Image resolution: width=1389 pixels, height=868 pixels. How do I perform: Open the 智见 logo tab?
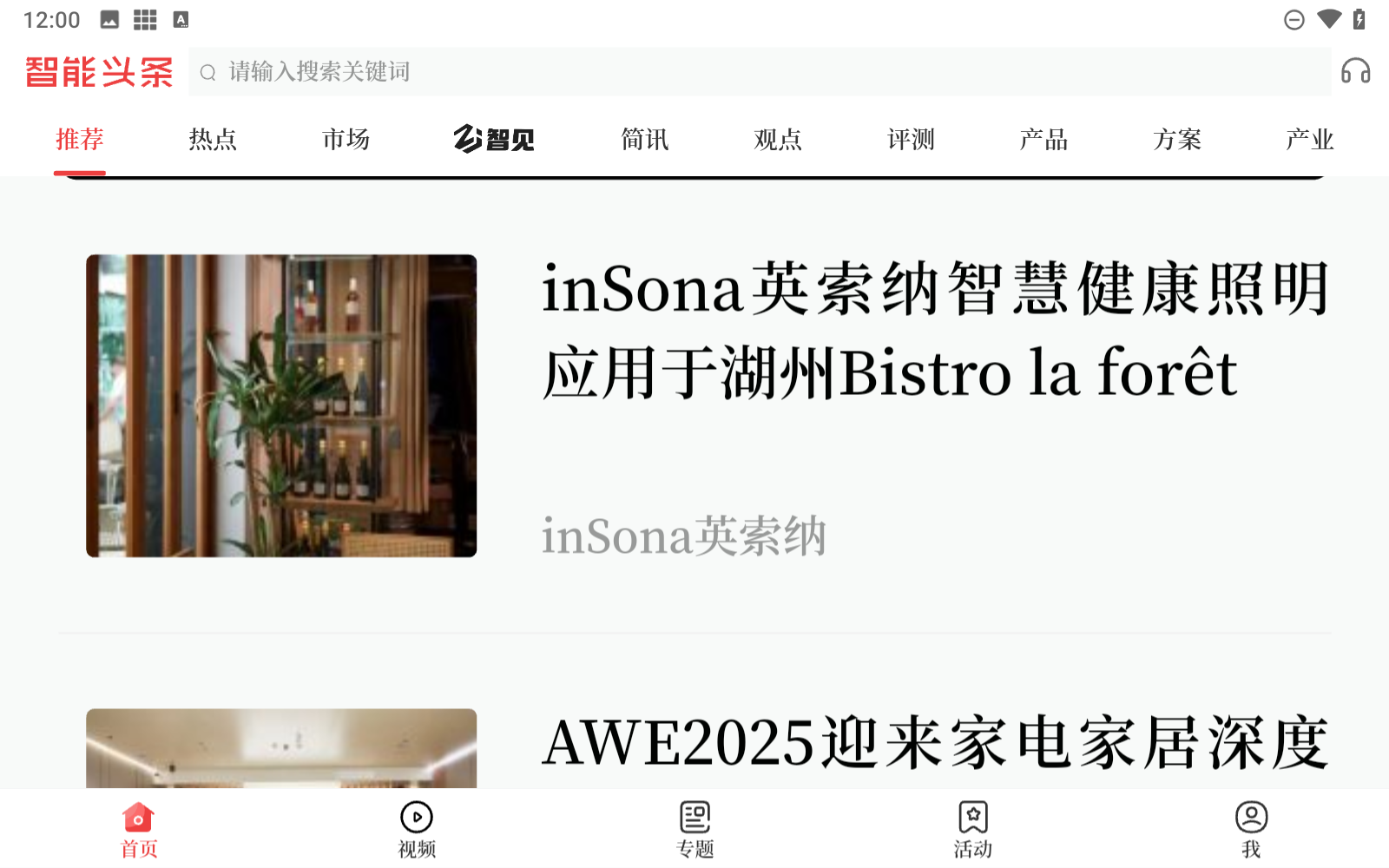494,139
